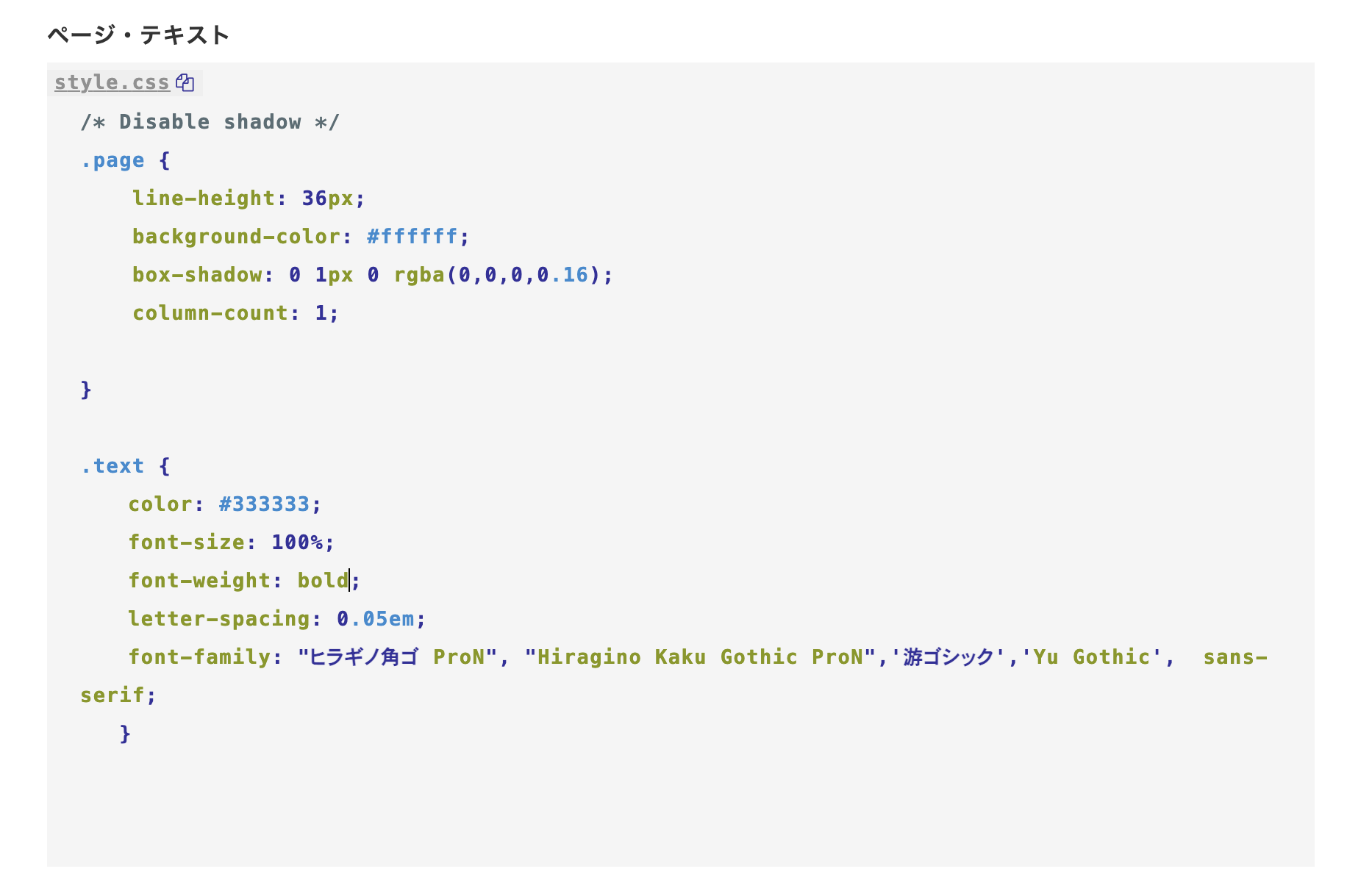Click the font-weight property name
Viewport: 1372px width, 891px height.
click(x=199, y=581)
